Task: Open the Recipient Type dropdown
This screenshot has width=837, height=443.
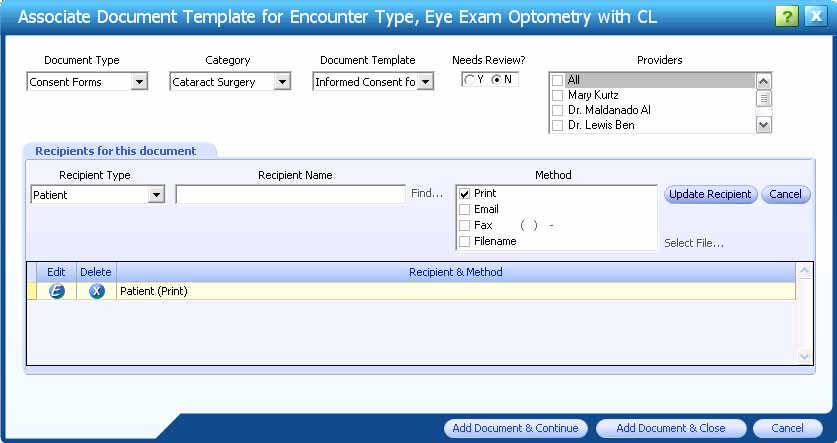Action: pyautogui.click(x=156, y=195)
